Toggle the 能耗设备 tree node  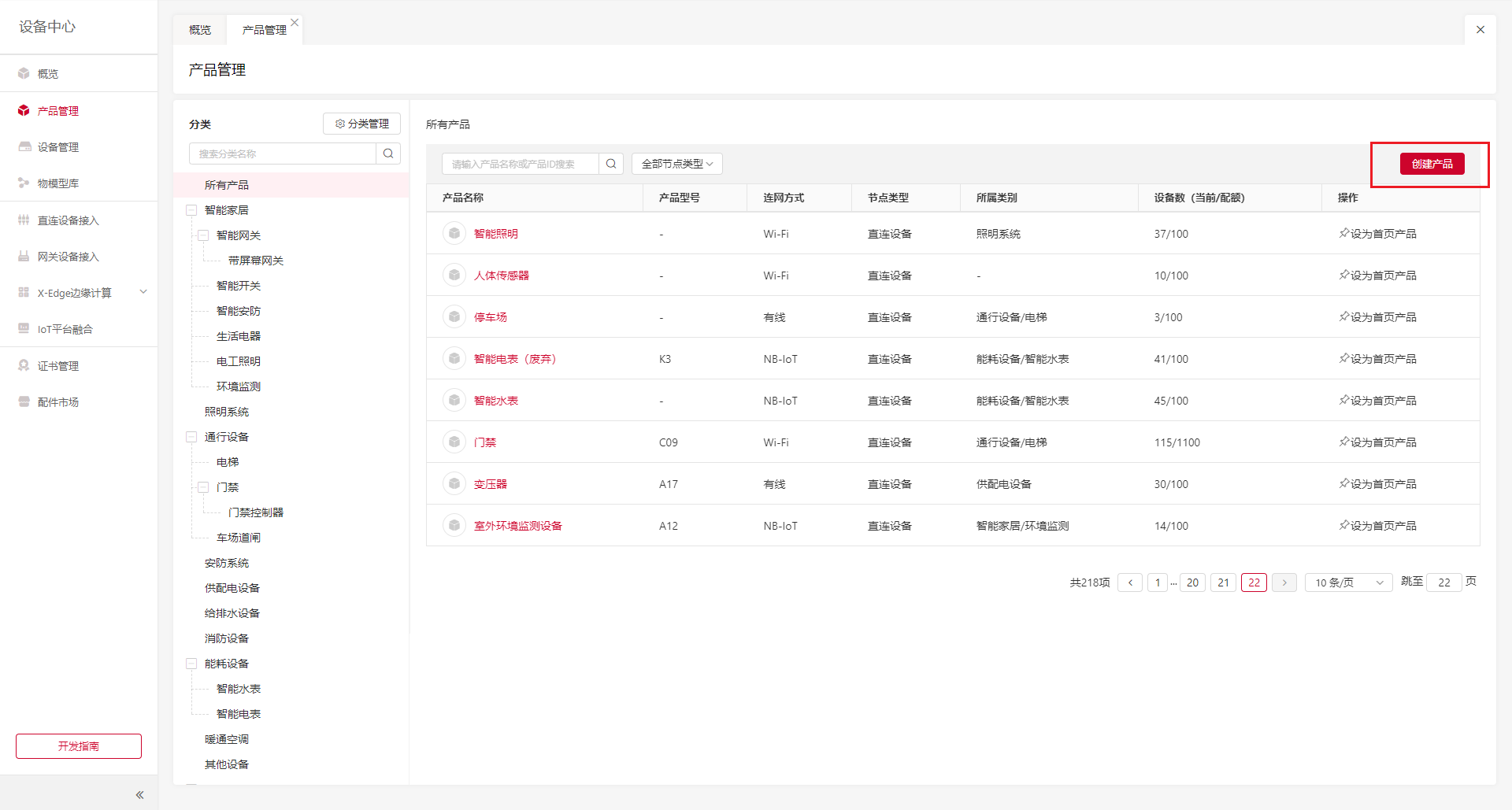(x=191, y=664)
